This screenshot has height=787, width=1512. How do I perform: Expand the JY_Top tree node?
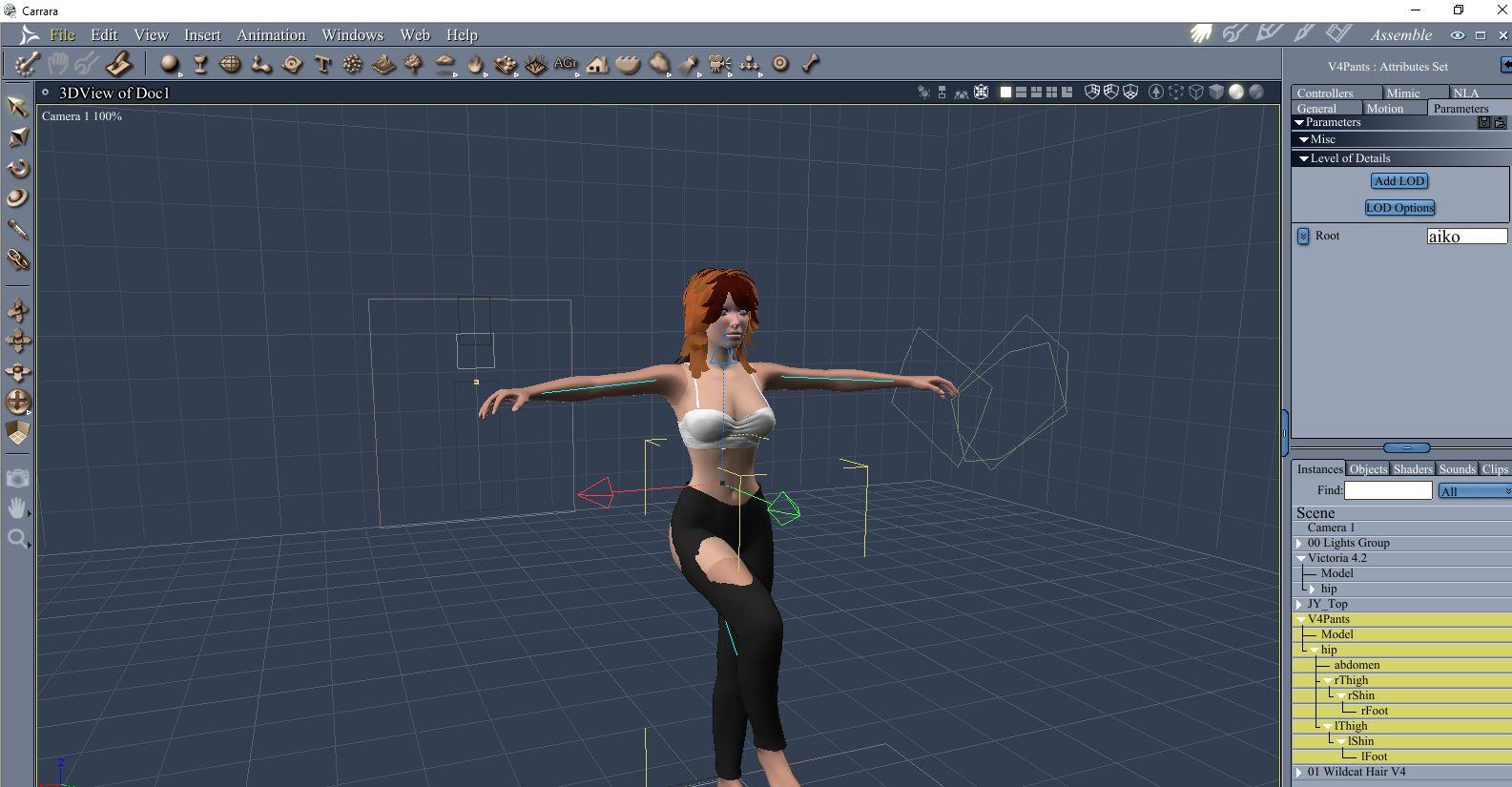1299,604
